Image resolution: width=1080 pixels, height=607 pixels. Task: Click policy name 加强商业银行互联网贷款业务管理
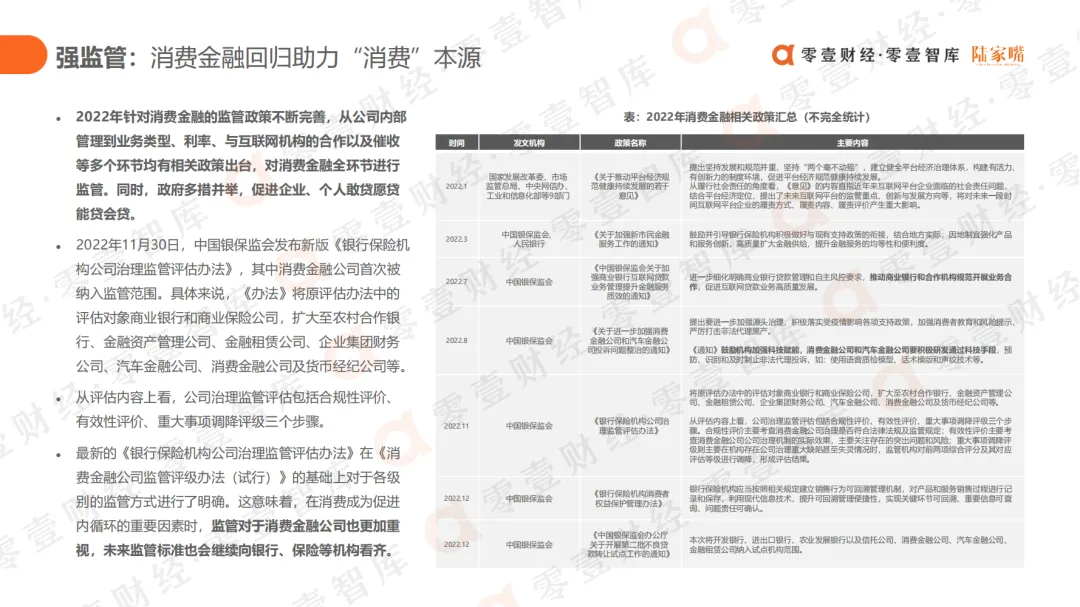pos(630,282)
